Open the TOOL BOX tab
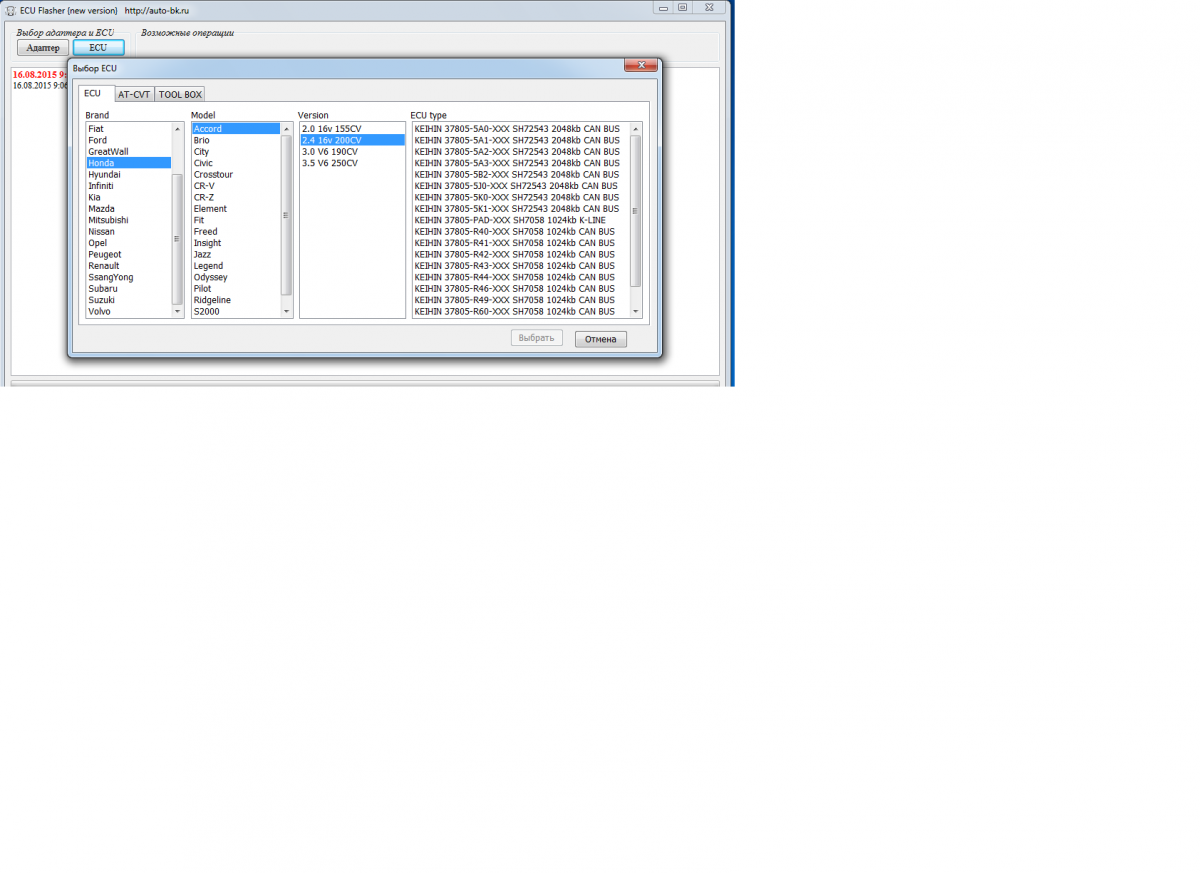 pos(180,94)
